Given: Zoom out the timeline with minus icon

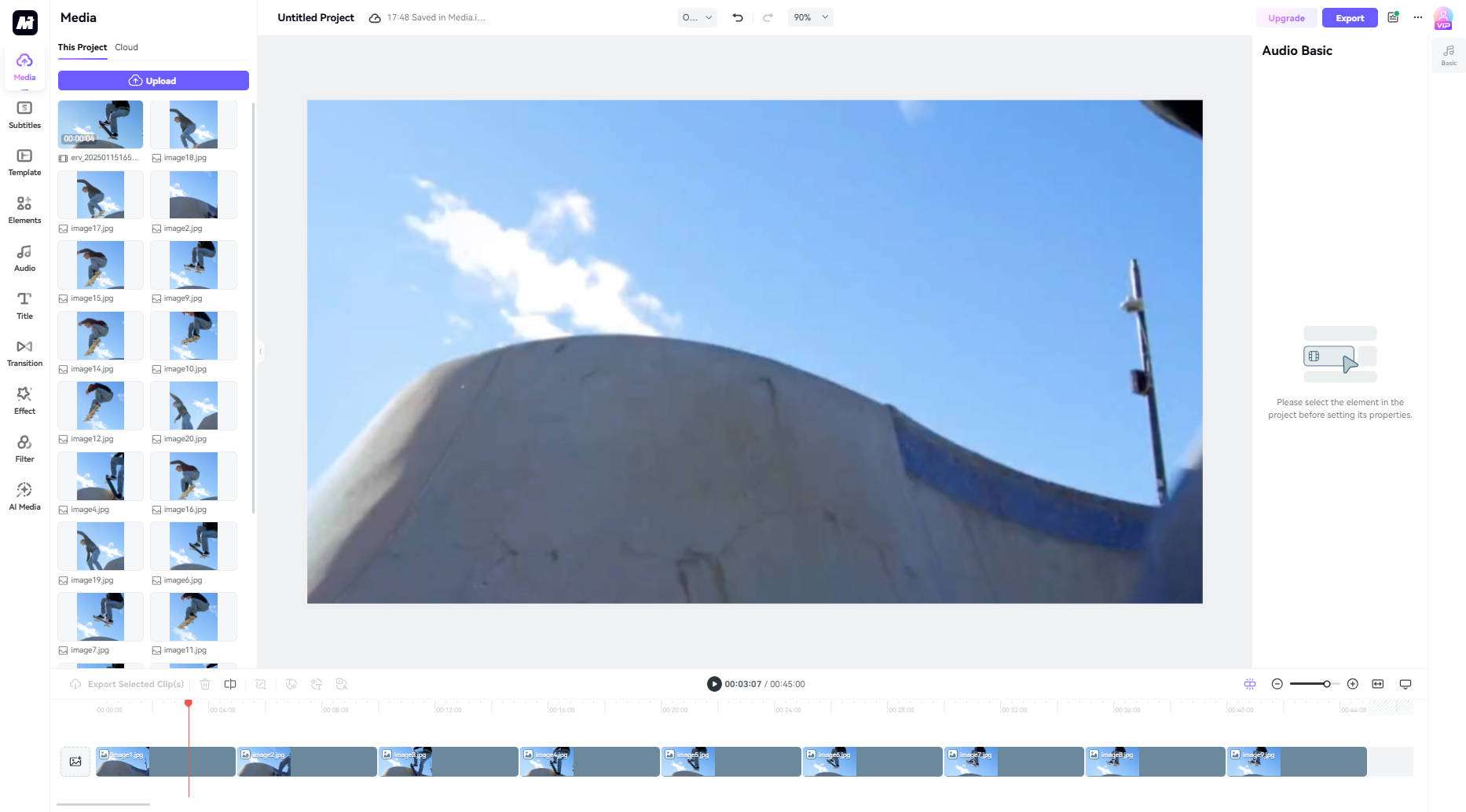Looking at the screenshot, I should [x=1277, y=684].
